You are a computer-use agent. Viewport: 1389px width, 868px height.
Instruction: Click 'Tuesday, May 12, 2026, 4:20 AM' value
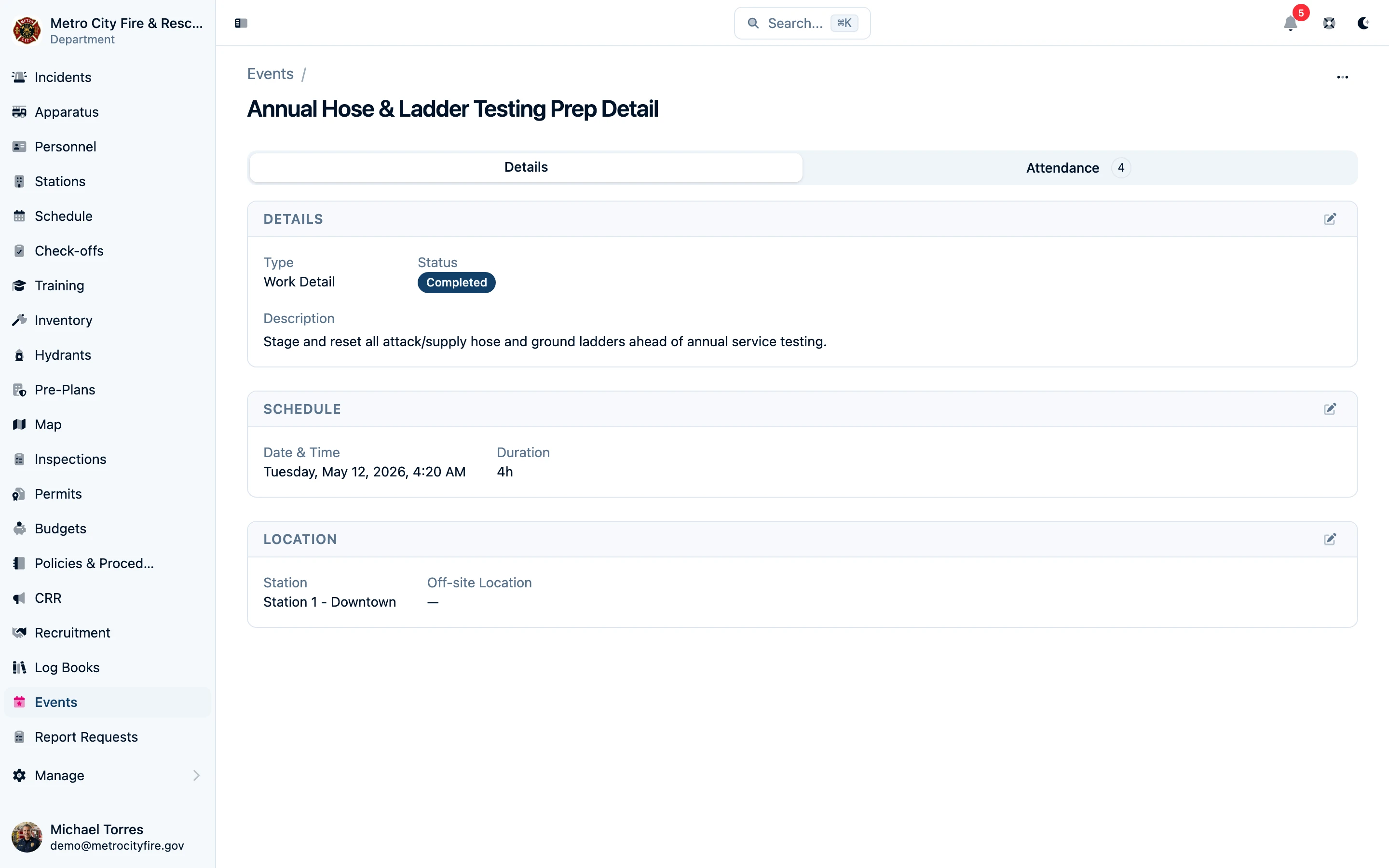pyautogui.click(x=365, y=472)
